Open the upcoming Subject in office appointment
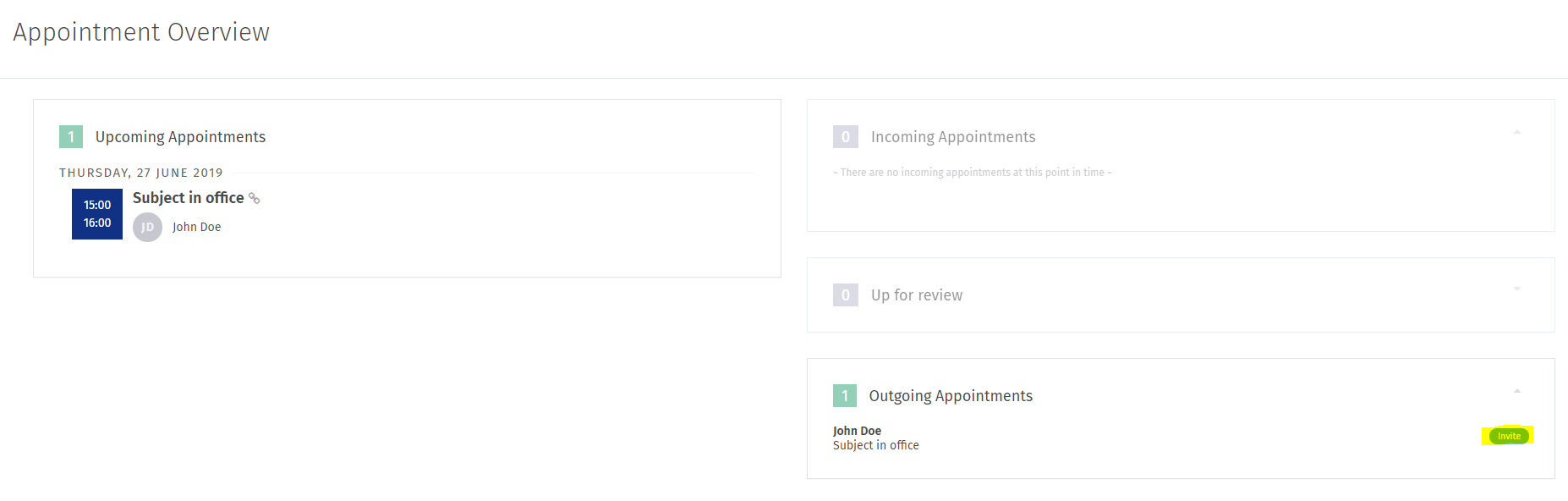 (x=188, y=198)
